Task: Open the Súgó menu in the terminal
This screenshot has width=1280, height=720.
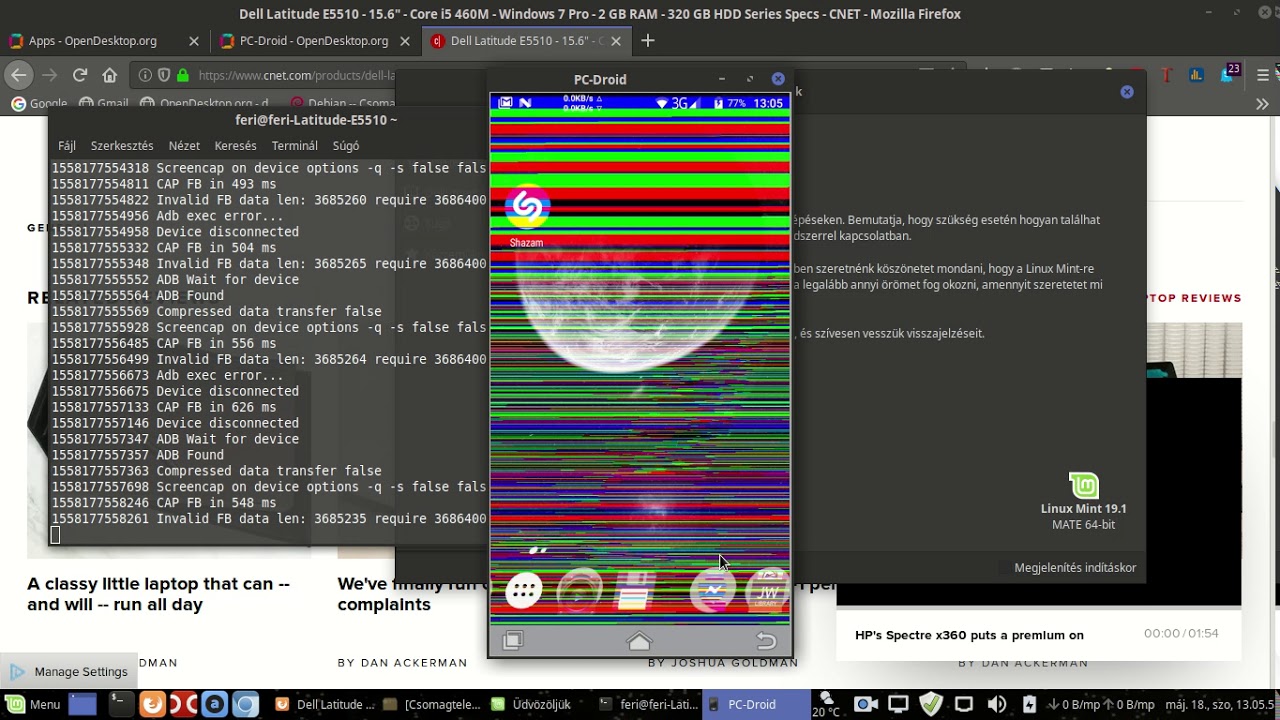Action: click(x=346, y=146)
